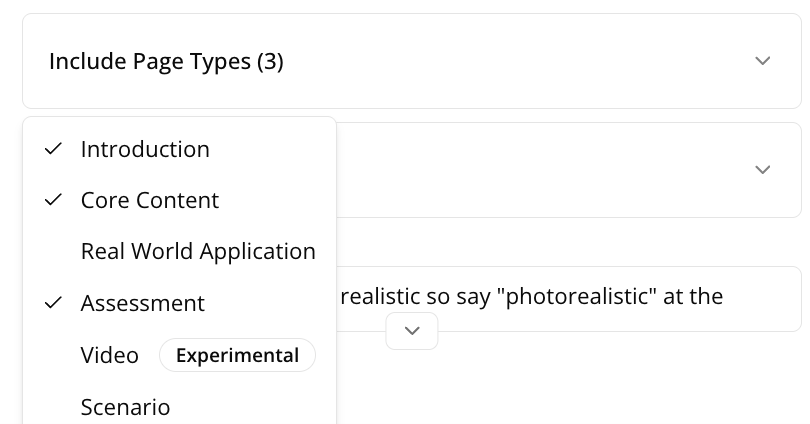
Task: Expand the second dropdown via its chevron
Action: click(x=762, y=170)
